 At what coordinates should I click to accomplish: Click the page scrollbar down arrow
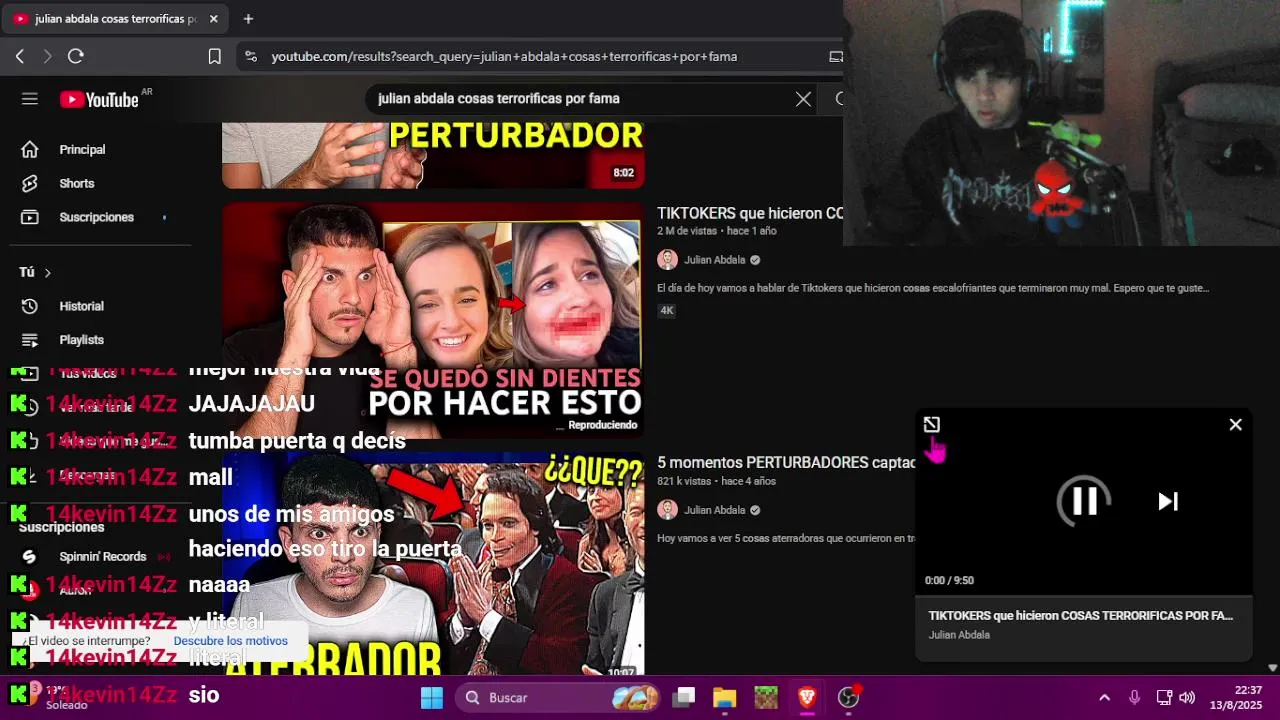point(1272,667)
